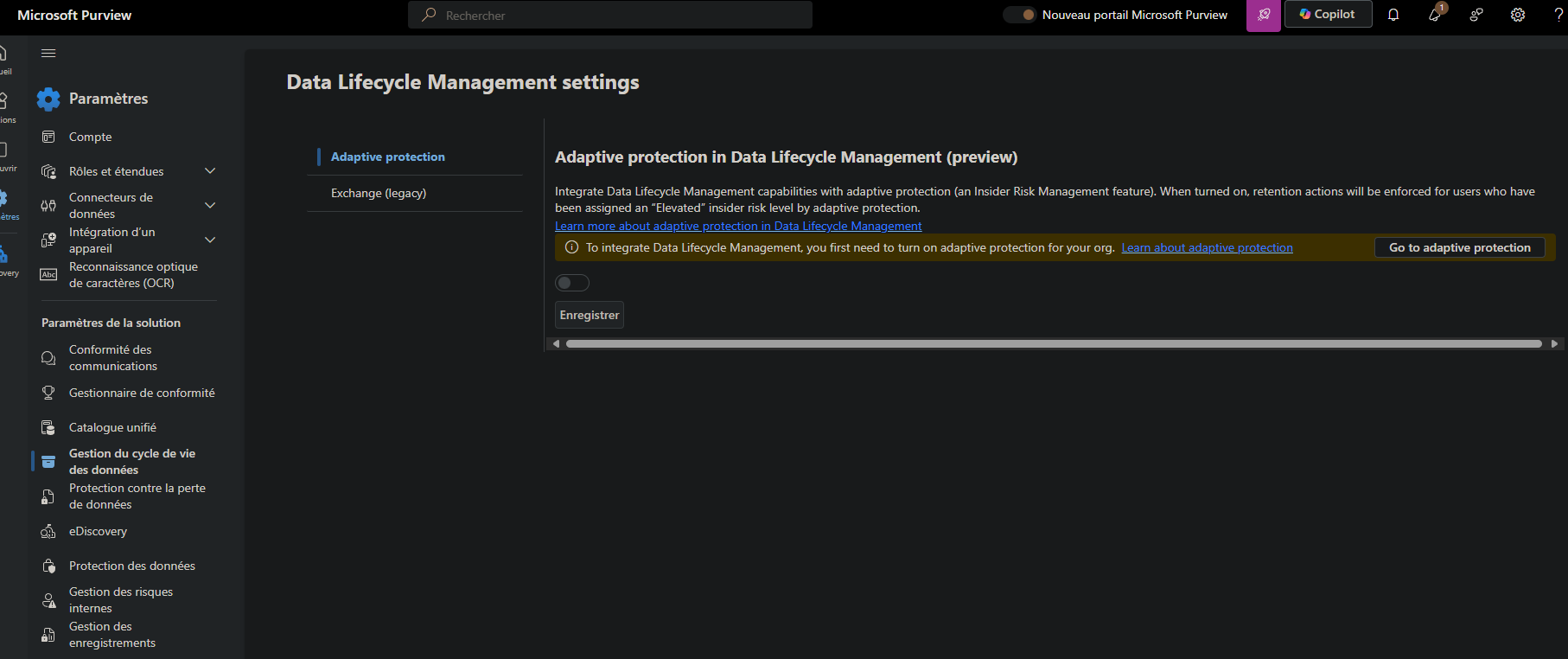The image size is (1568, 659).
Task: Click the eDiscovery icon
Action: point(48,531)
